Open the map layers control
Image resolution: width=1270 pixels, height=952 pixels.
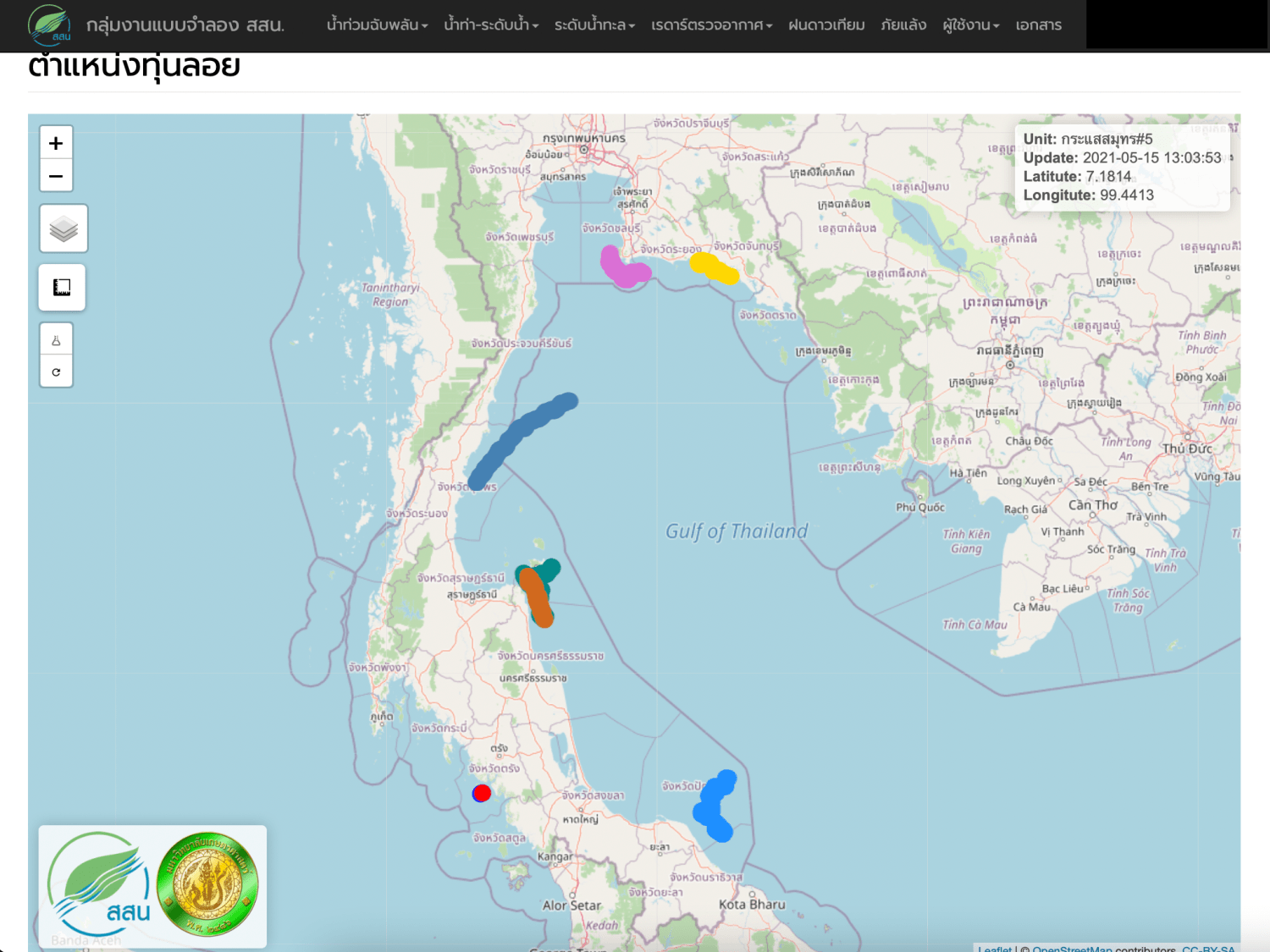63,228
